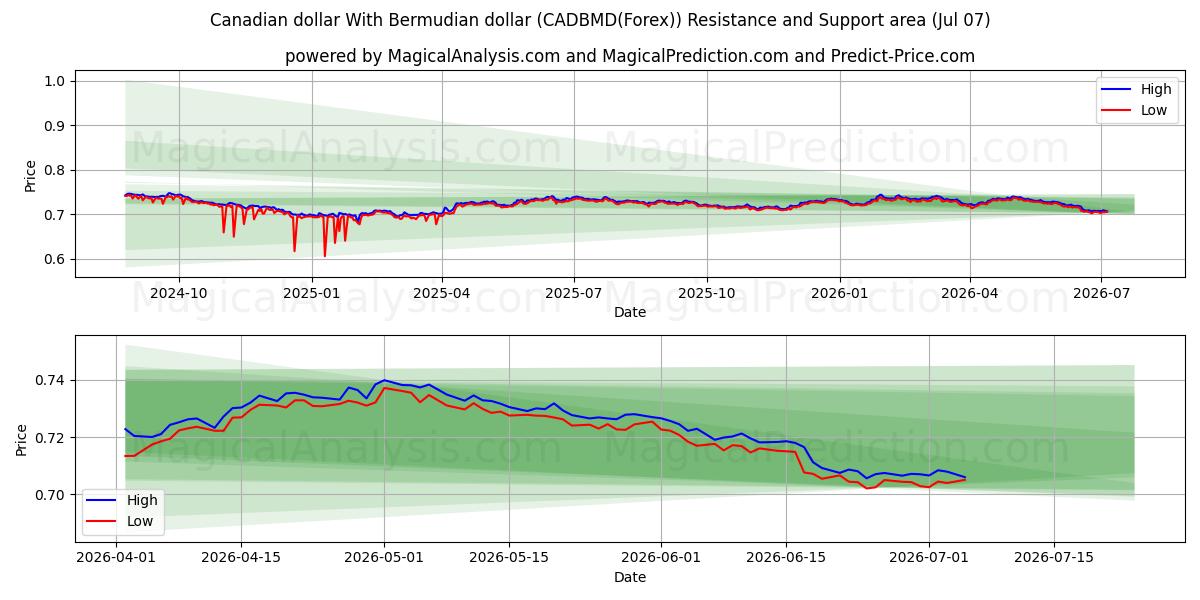Click the 2025-04 tick label on the top x-axis

(x=442, y=294)
